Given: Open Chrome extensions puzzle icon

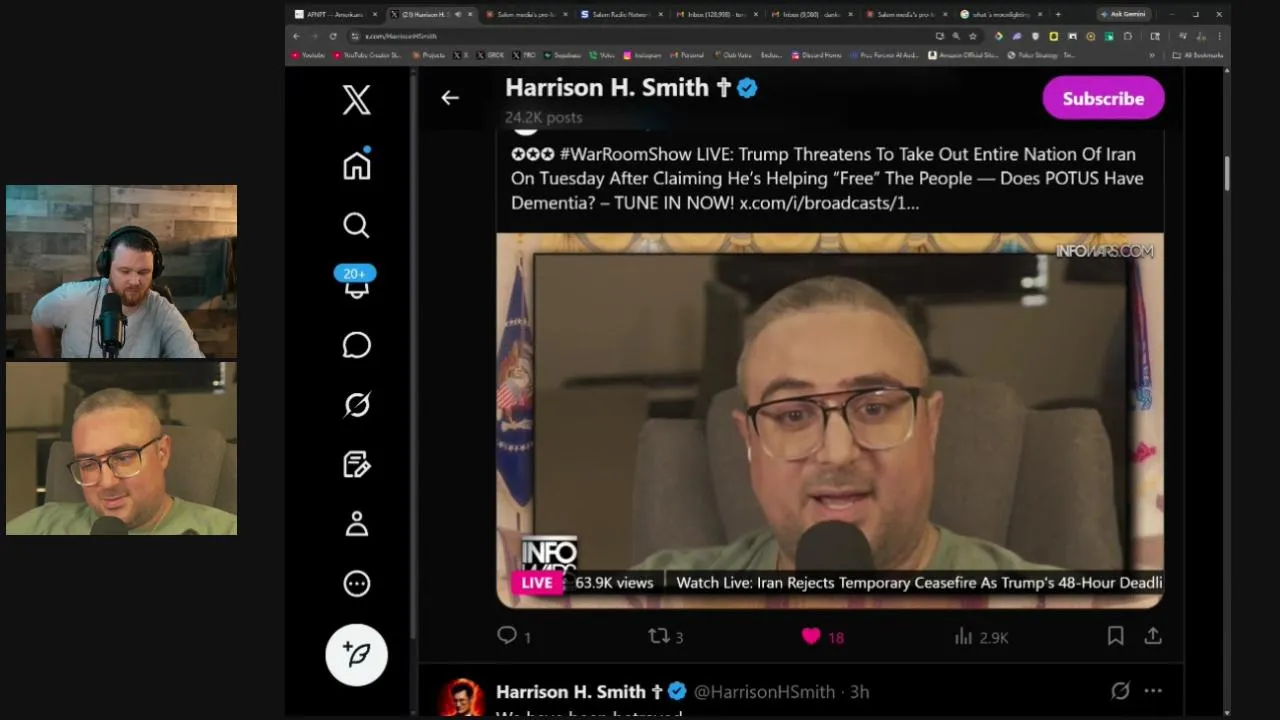Looking at the screenshot, I should point(1127,36).
